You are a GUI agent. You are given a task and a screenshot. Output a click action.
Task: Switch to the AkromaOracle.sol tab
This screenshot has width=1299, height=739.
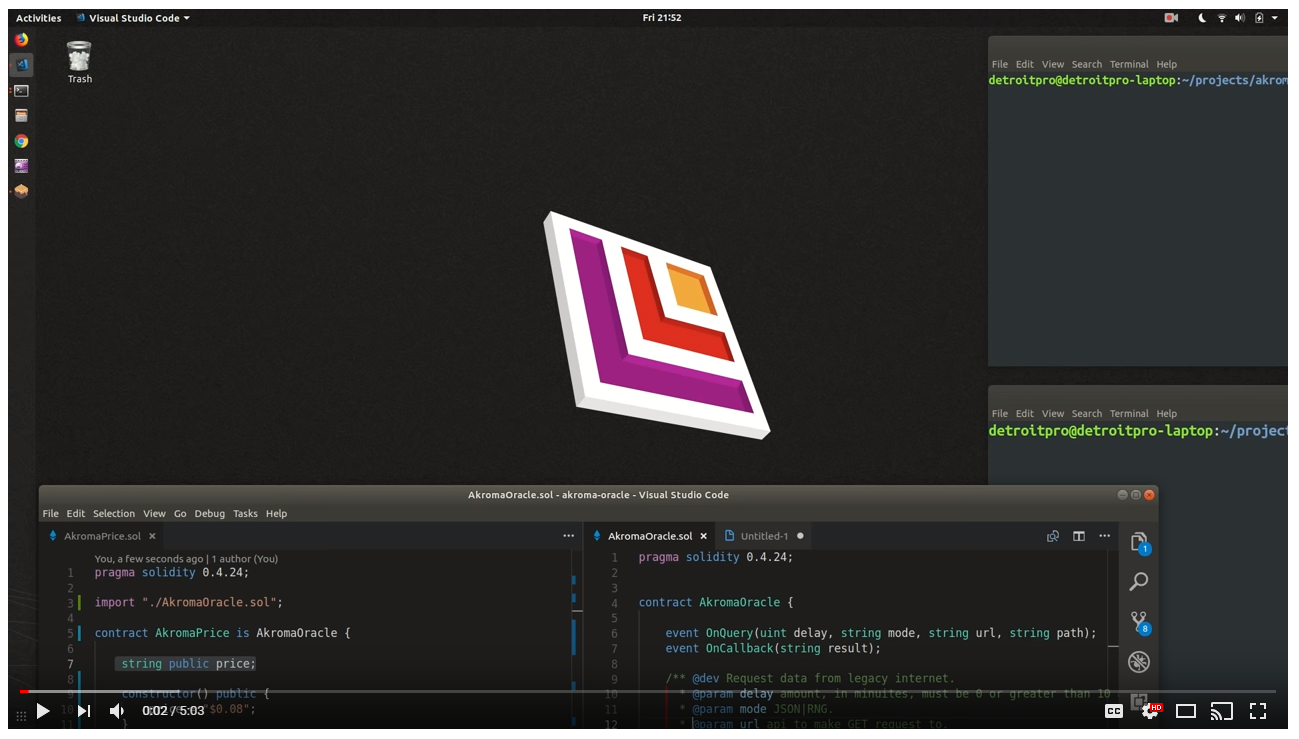[x=650, y=536]
